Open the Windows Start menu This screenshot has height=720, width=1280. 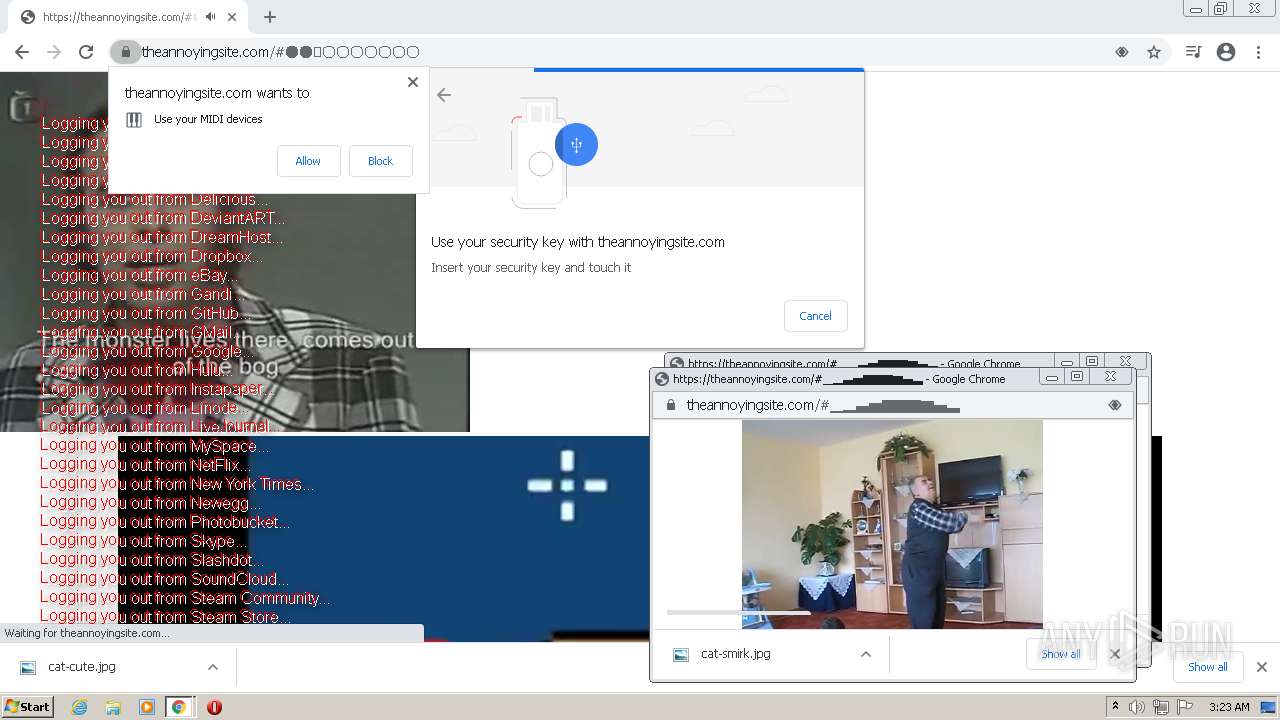tap(28, 706)
